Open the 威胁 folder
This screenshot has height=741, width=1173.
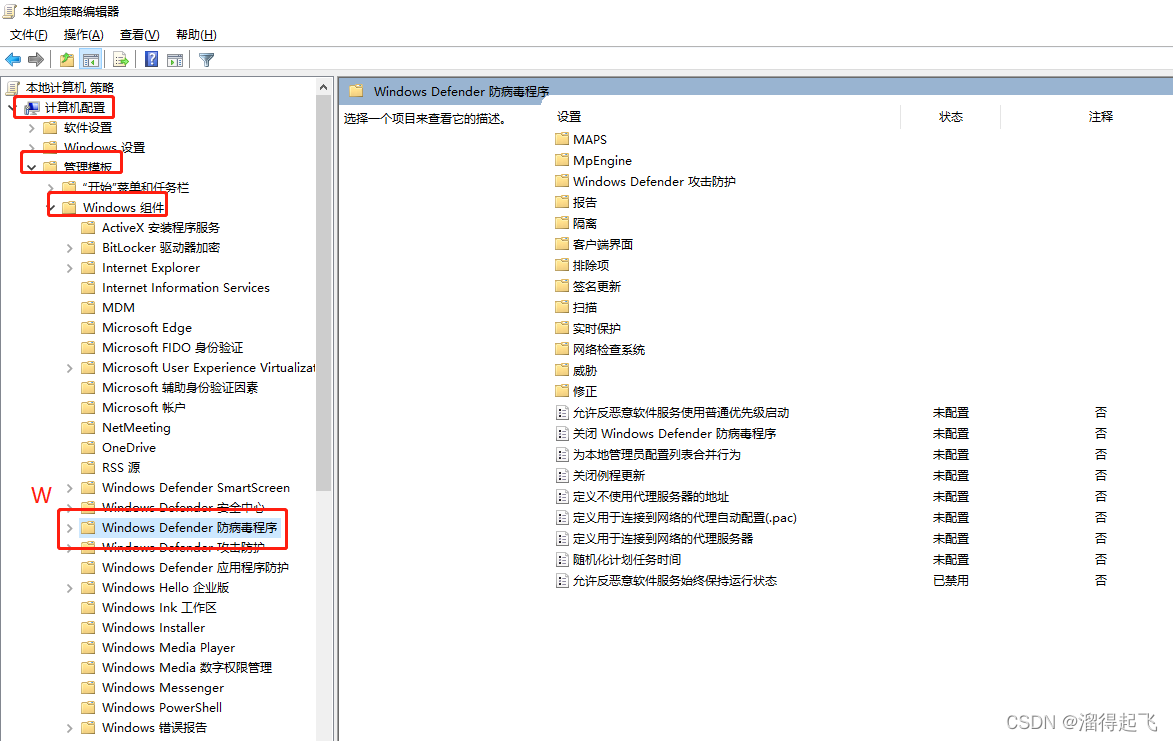point(576,370)
